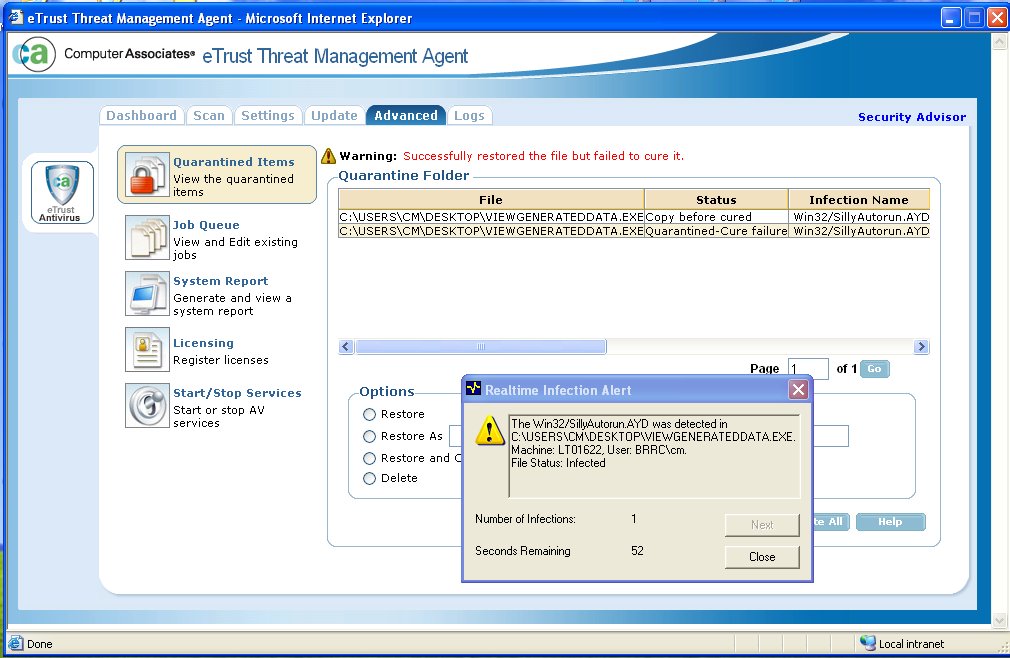
Task: Open the Security Advisor link
Action: pyautogui.click(x=911, y=117)
